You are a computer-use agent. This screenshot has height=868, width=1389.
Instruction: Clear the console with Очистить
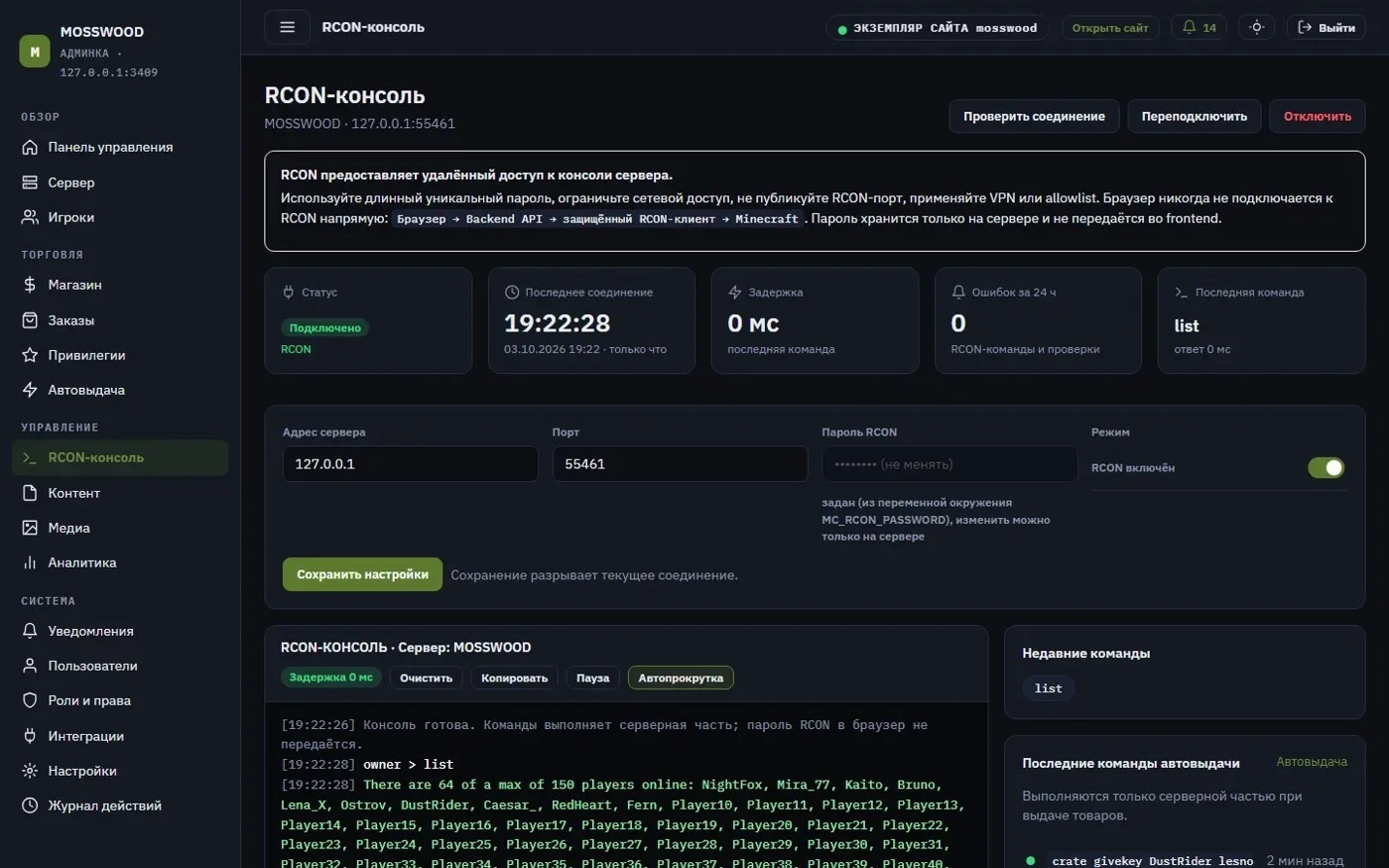[426, 678]
